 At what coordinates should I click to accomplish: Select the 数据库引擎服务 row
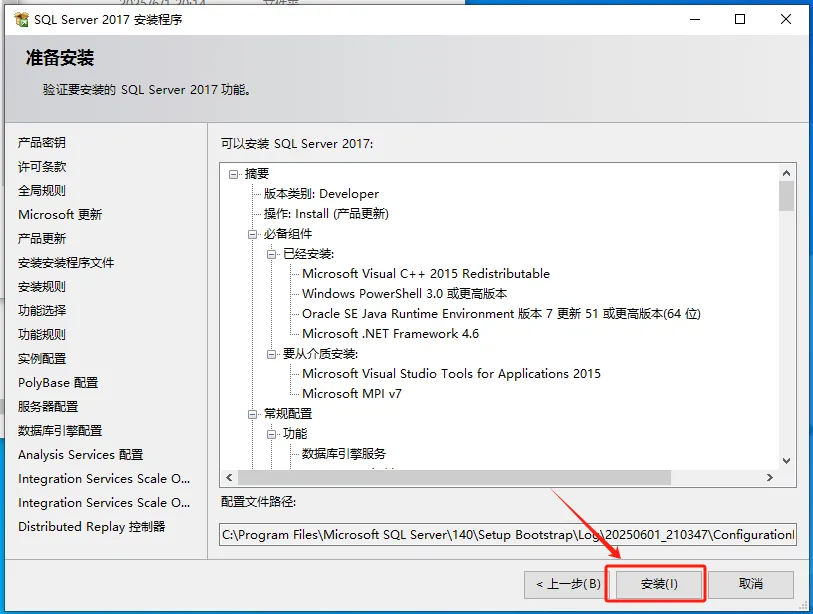point(344,454)
